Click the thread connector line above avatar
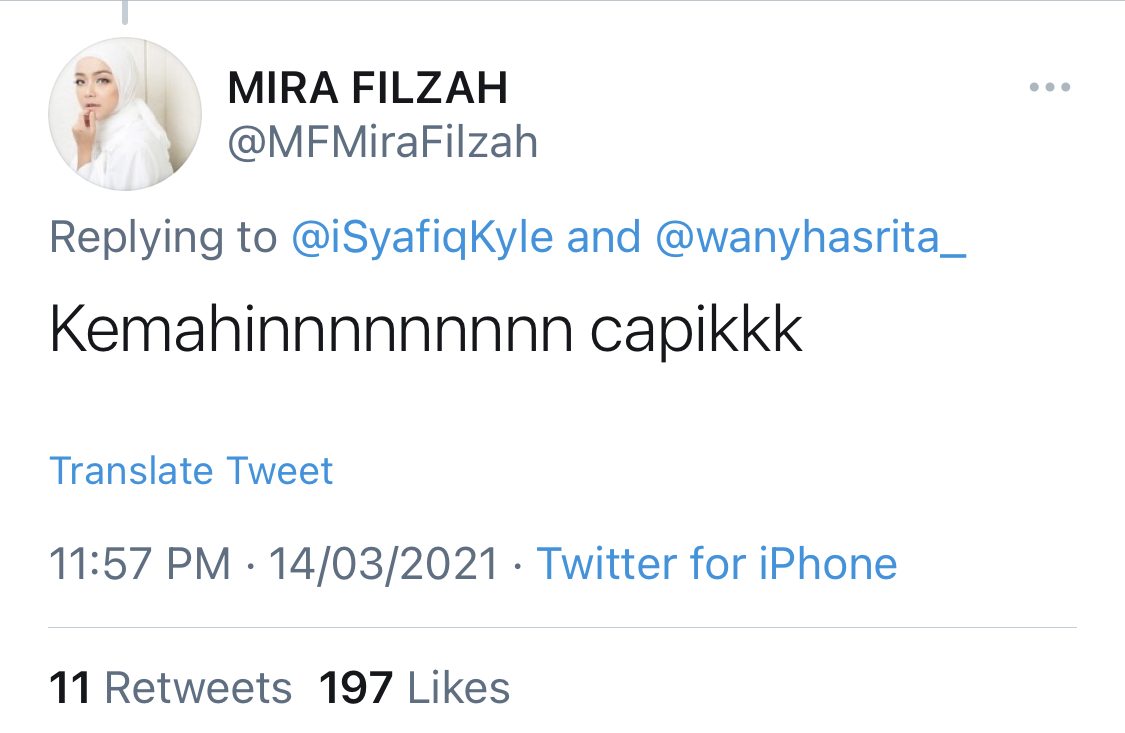This screenshot has height=733, width=1125. point(126,12)
